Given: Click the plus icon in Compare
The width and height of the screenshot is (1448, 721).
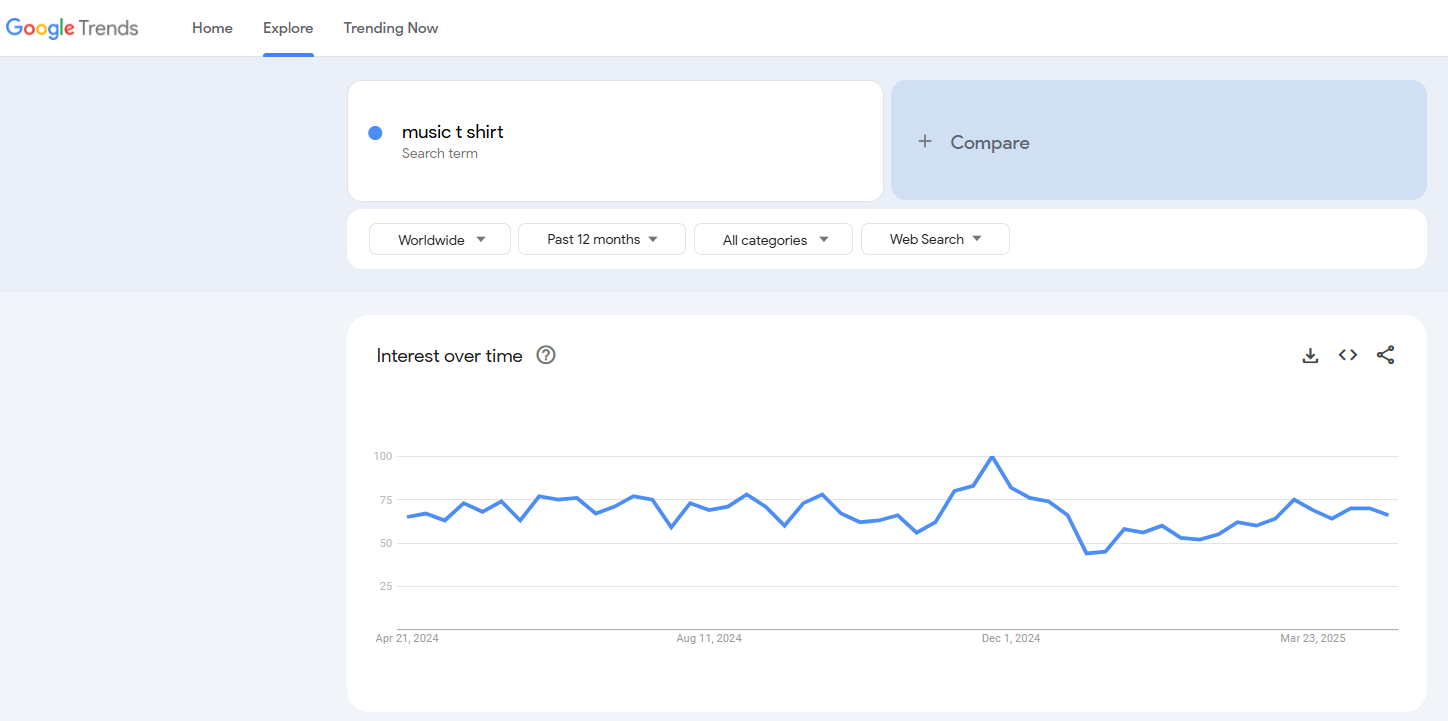Looking at the screenshot, I should tap(925, 142).
